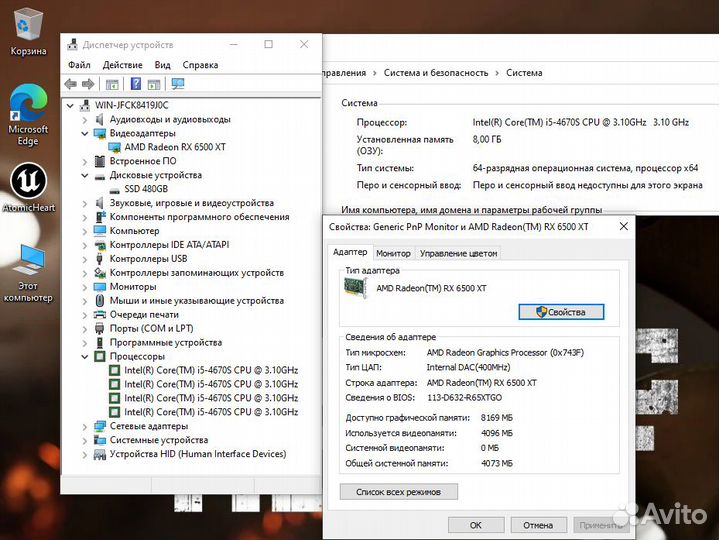Click the scan hardware monitor icon in toolbar
This screenshot has width=719, height=540.
(178, 83)
